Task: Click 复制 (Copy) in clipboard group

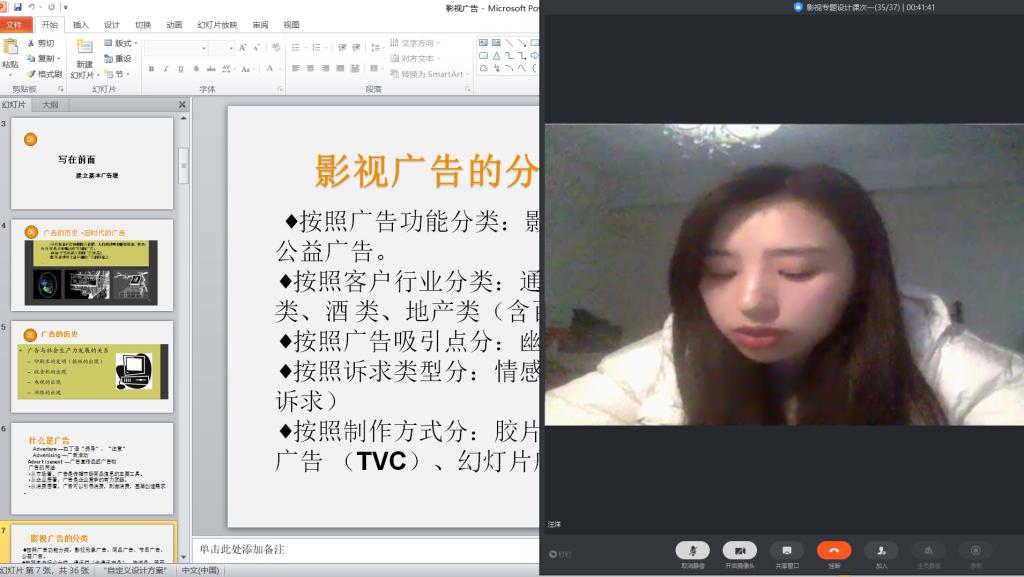Action: (43, 58)
